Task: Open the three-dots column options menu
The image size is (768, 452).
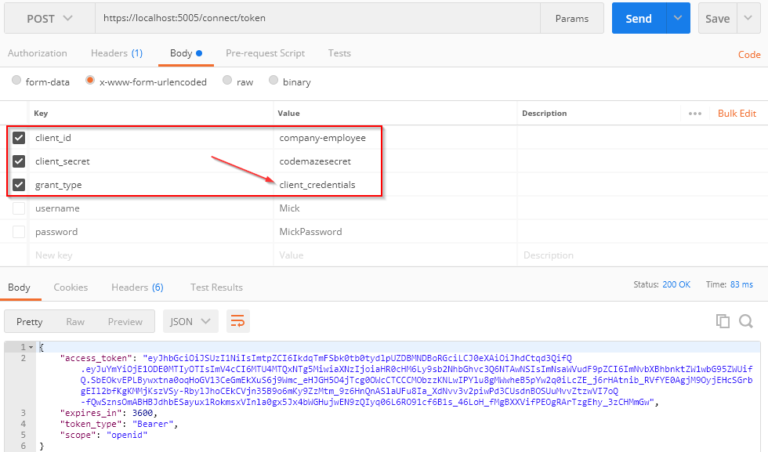Action: pyautogui.click(x=695, y=113)
